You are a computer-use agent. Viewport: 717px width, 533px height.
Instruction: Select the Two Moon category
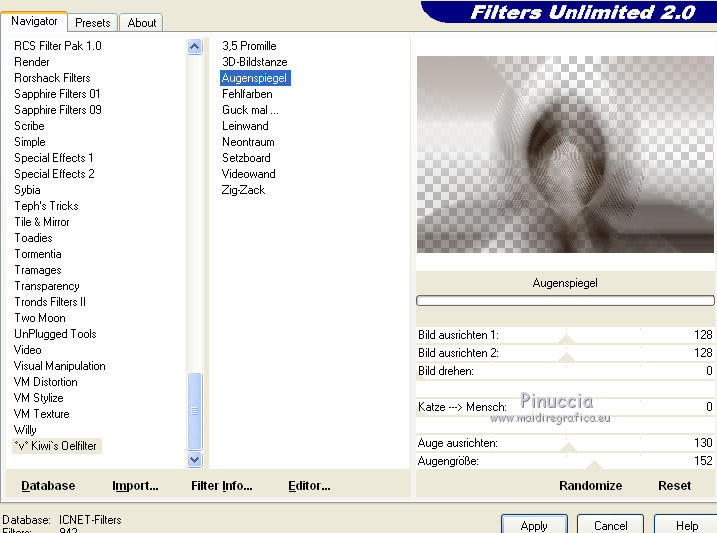(x=40, y=318)
